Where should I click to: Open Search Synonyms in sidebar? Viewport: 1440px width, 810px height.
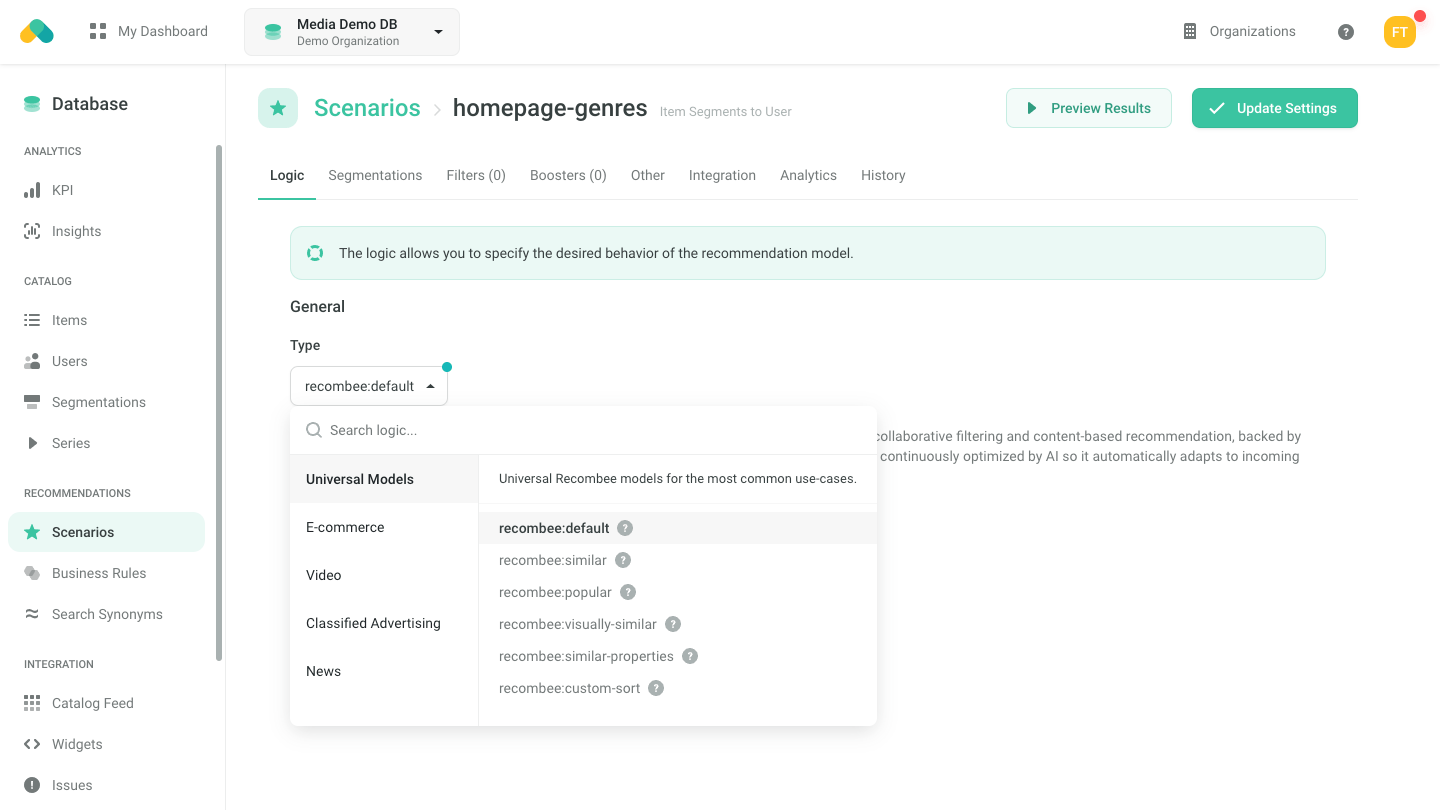click(106, 614)
